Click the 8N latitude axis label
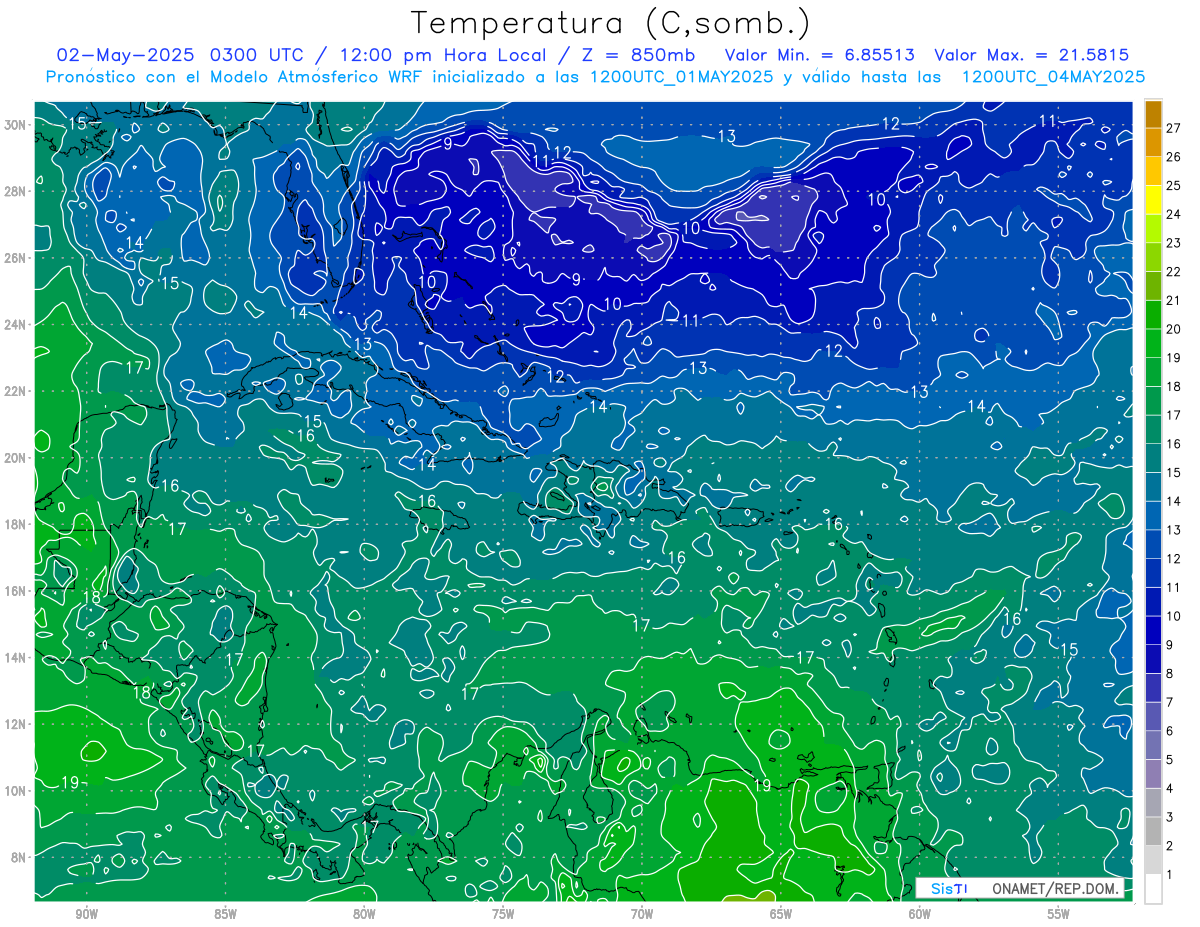The height and width of the screenshot is (927, 1200). [x=20, y=857]
